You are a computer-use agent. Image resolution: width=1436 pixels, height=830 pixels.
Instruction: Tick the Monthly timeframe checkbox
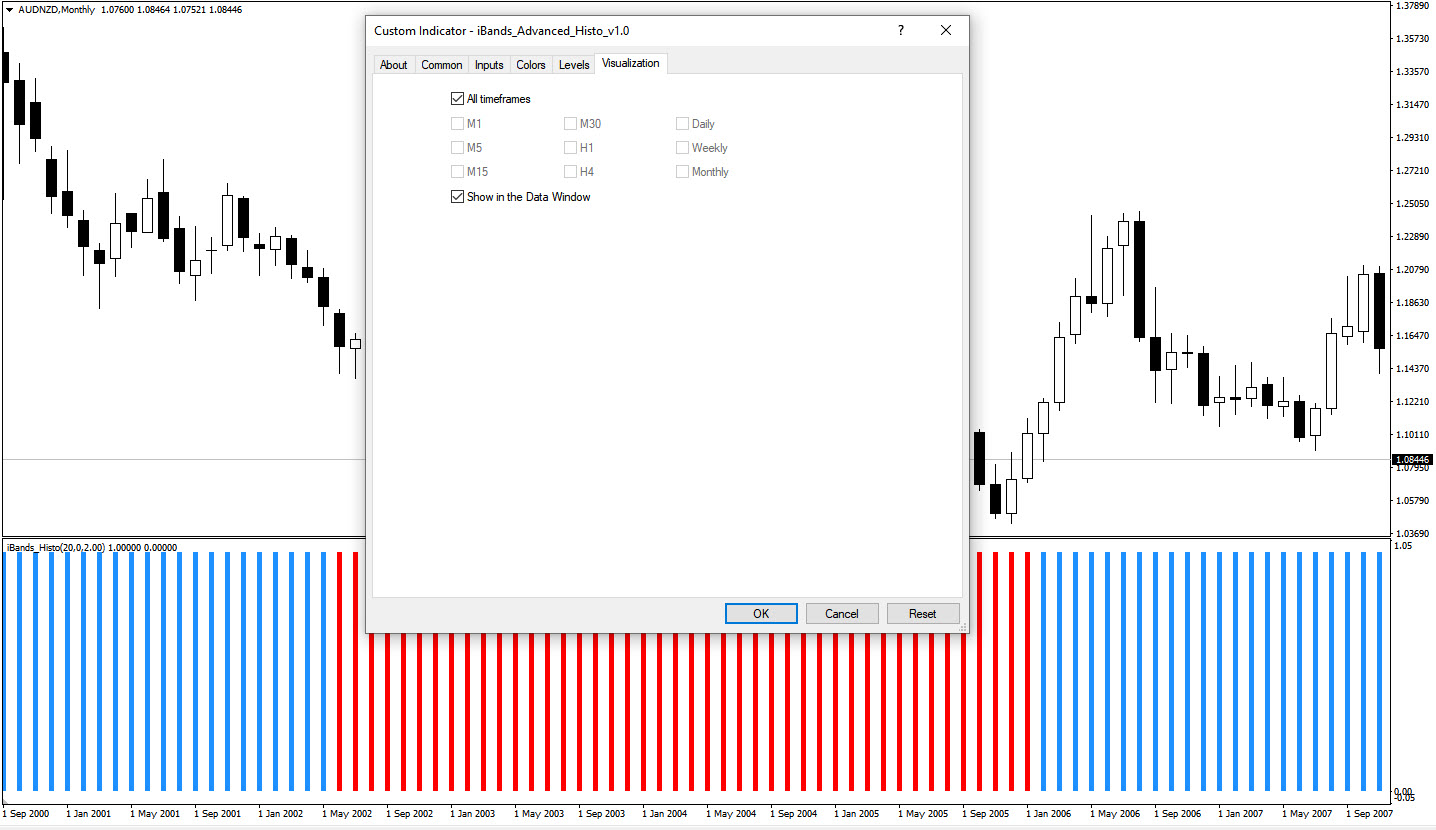pos(683,172)
